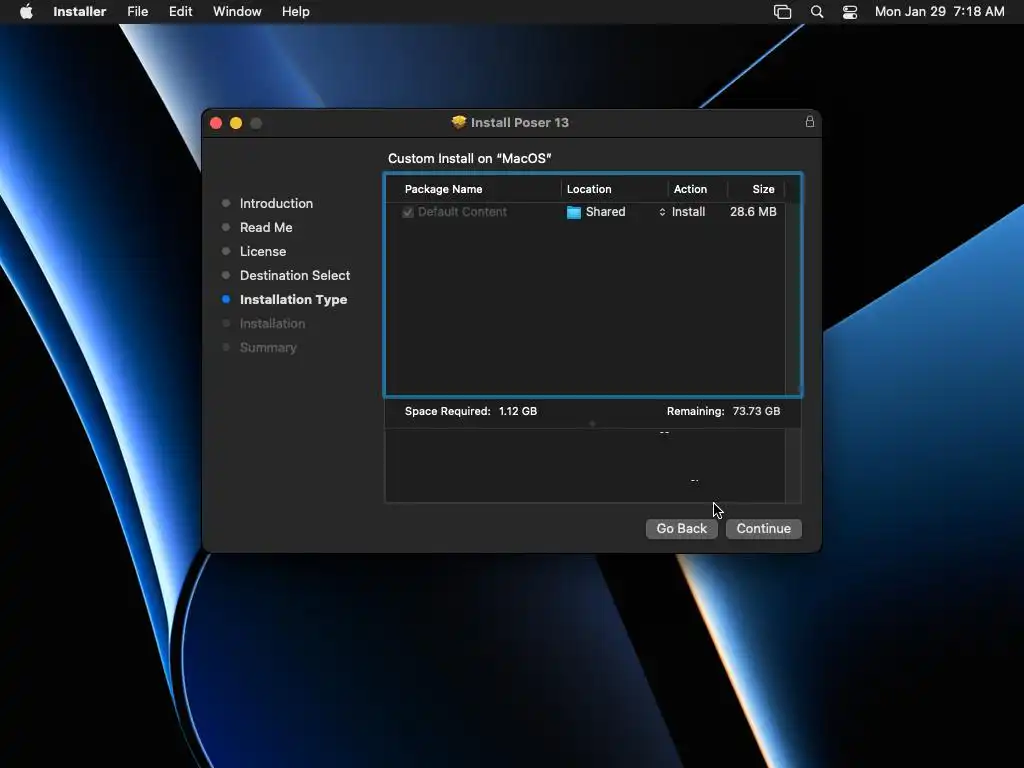
Task: Click the Shared location text
Action: pos(605,212)
